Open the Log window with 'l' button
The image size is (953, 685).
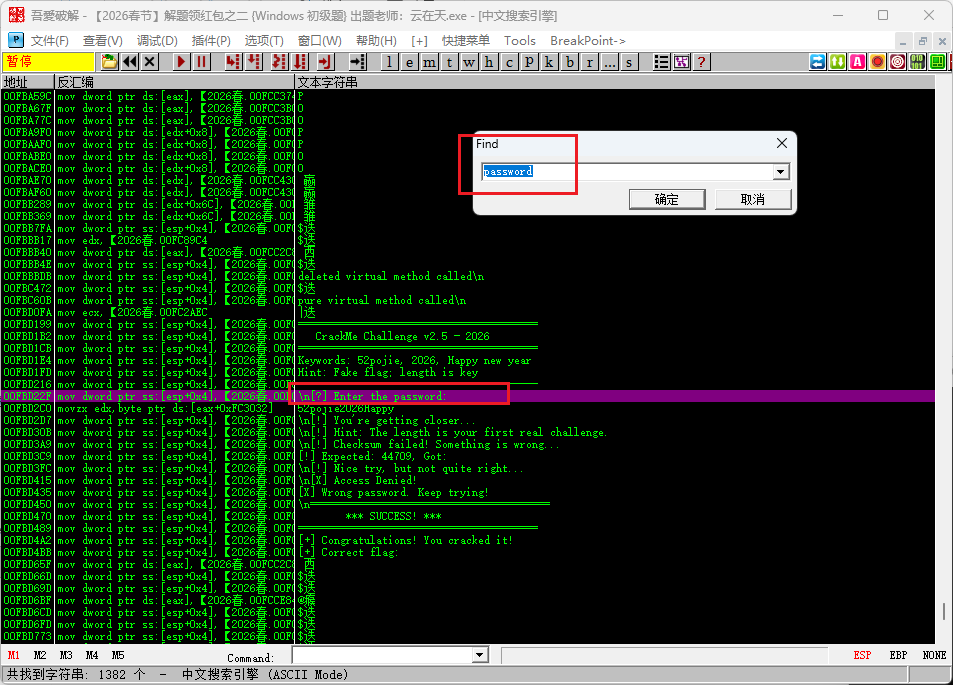[x=390, y=62]
